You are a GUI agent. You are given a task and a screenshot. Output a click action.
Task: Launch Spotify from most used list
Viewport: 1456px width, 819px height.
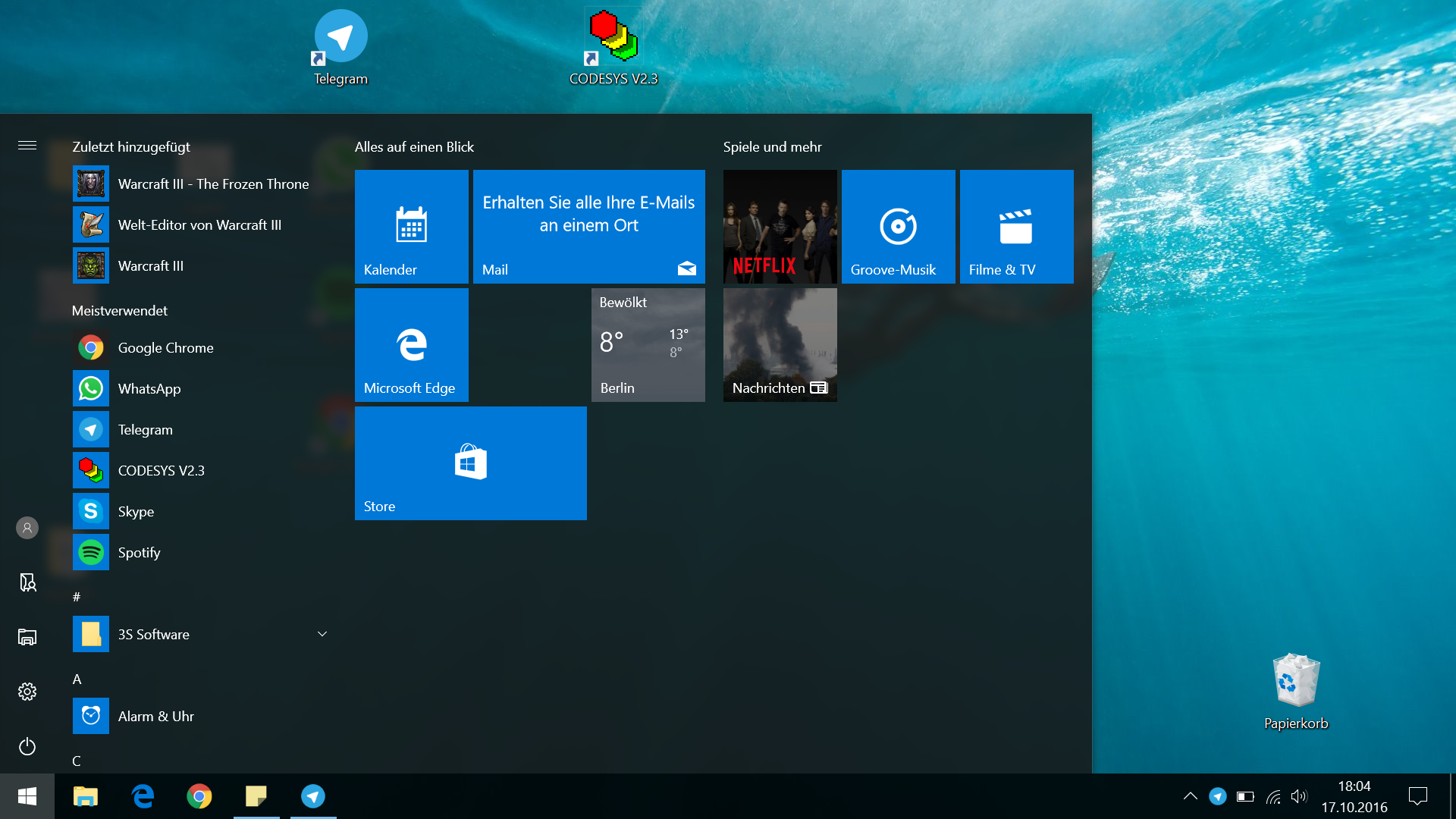139,552
